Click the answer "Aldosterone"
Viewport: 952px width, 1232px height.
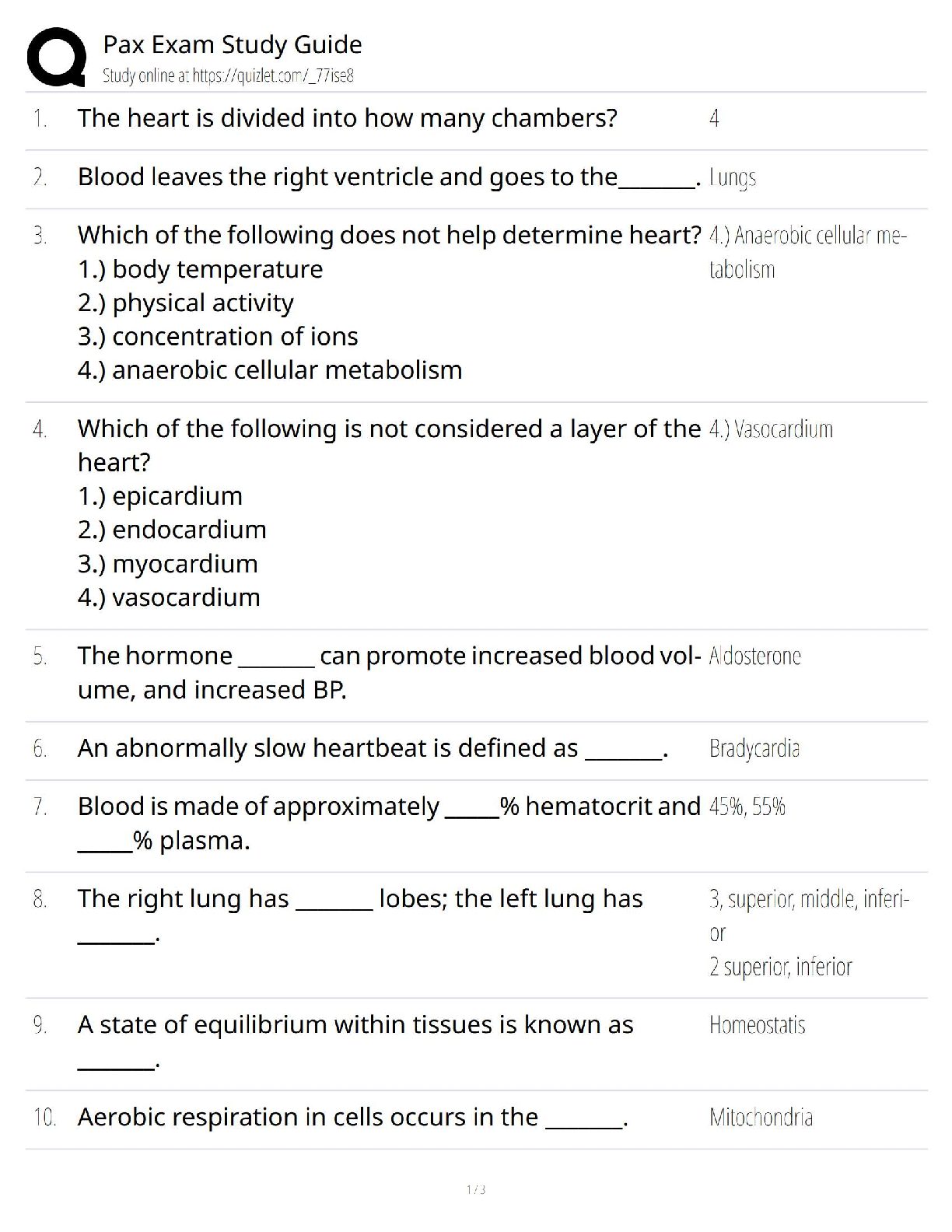tap(754, 656)
